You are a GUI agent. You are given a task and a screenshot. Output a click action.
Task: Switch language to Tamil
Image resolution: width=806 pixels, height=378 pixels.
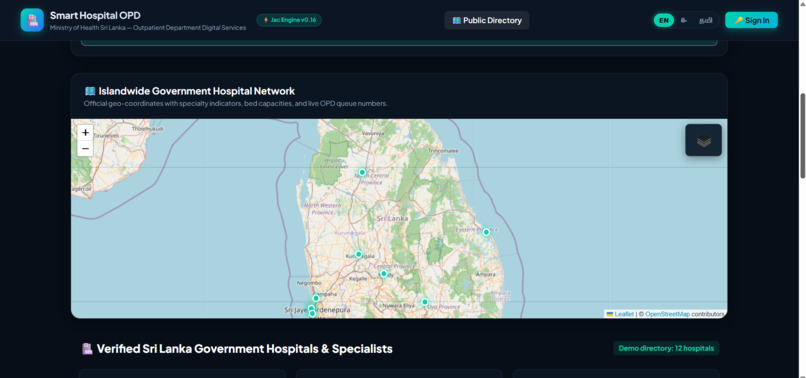pyautogui.click(x=705, y=21)
